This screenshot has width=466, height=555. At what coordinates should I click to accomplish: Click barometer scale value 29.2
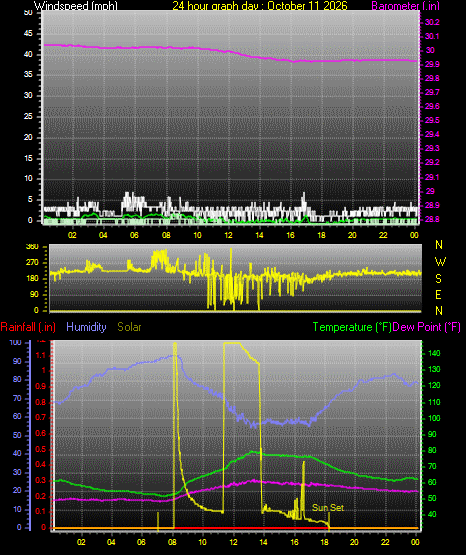tap(432, 162)
